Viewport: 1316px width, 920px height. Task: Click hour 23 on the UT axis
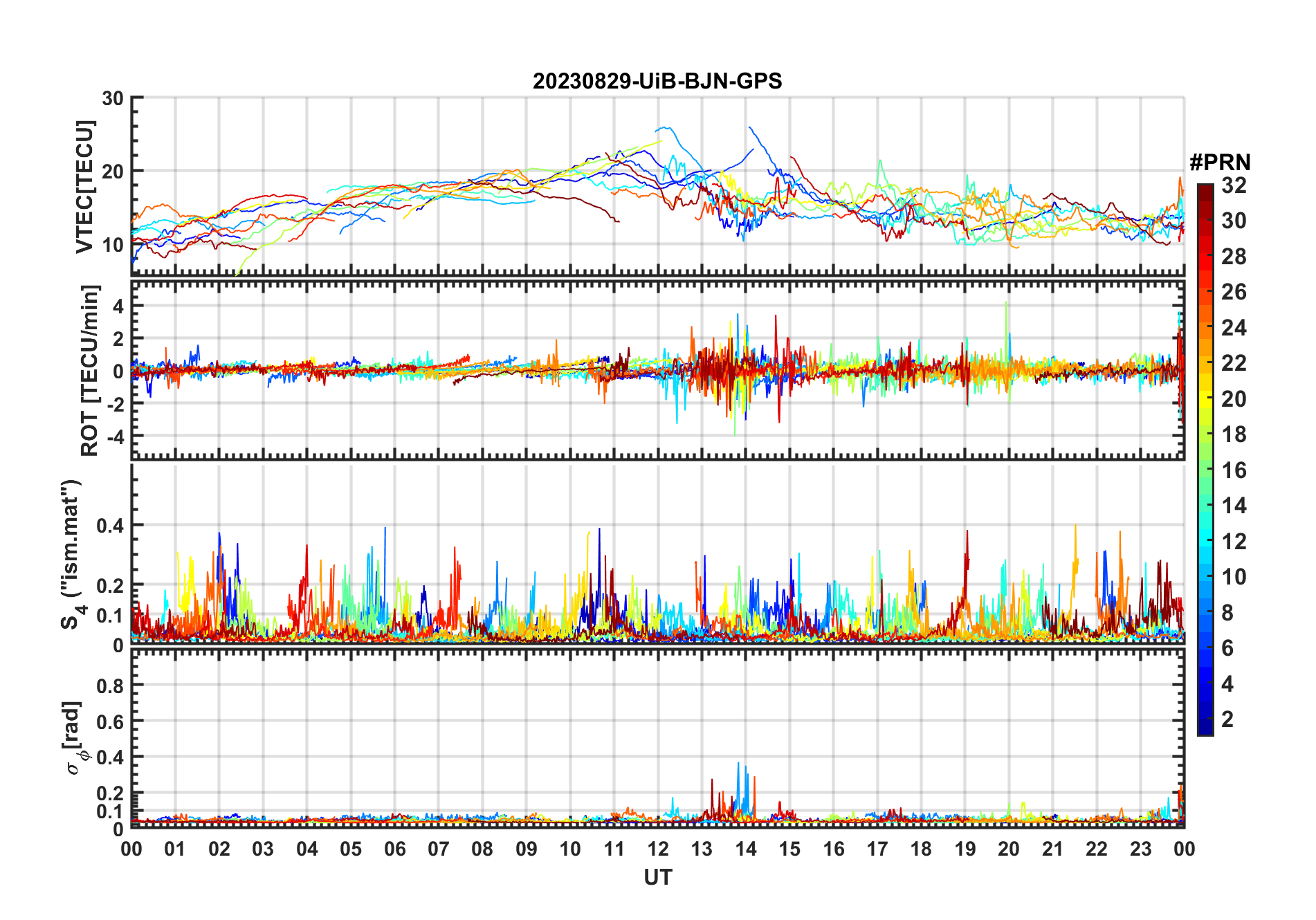(x=1140, y=849)
